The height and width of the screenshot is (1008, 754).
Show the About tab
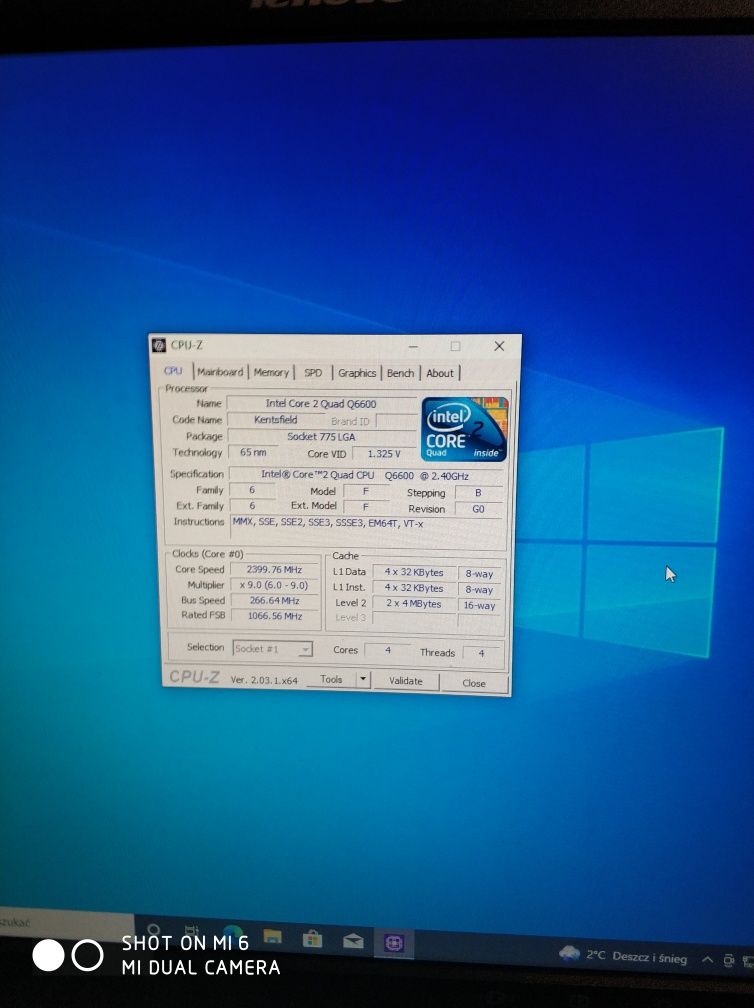(440, 374)
